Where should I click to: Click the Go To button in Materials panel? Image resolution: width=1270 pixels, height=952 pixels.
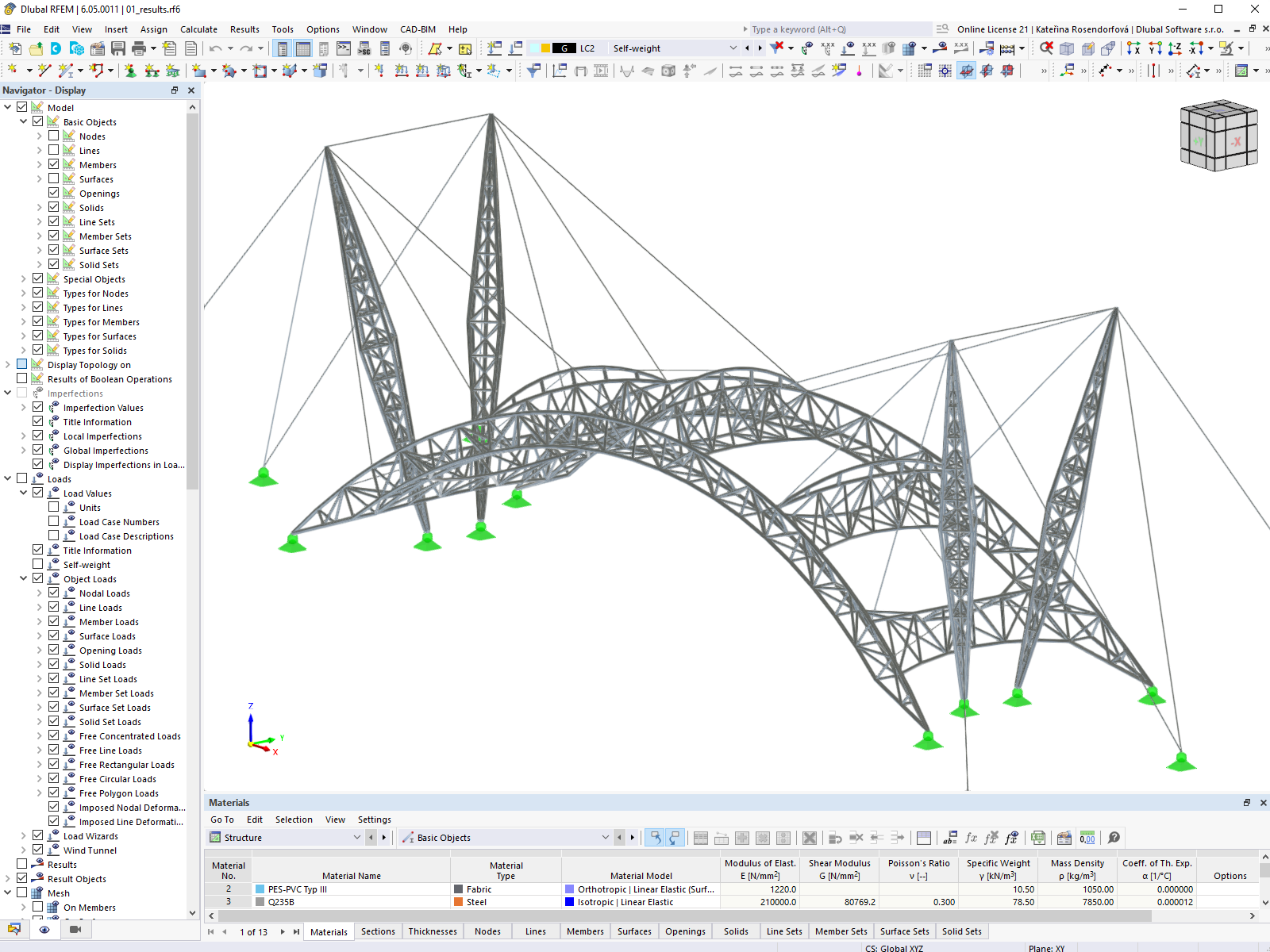221,820
